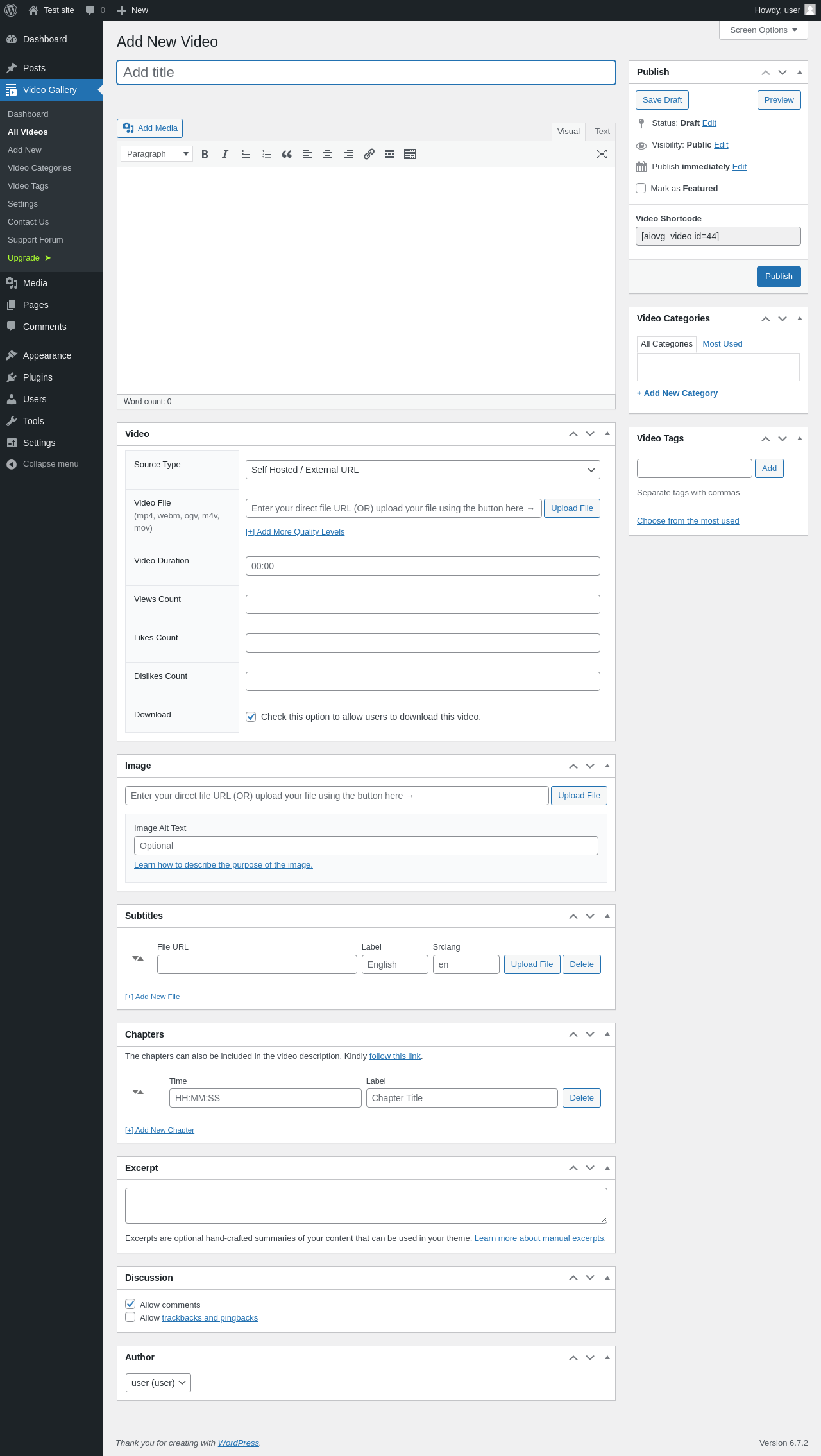Enable the Mark as Featured checkbox

[x=641, y=188]
